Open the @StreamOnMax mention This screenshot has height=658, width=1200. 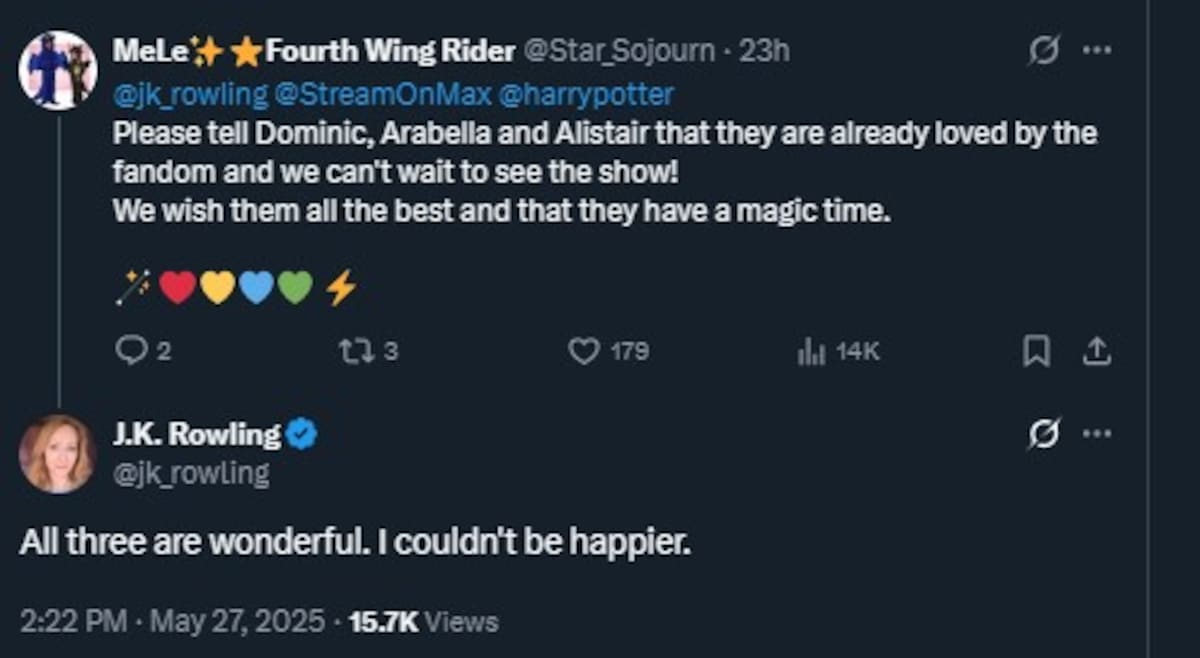click(x=383, y=95)
